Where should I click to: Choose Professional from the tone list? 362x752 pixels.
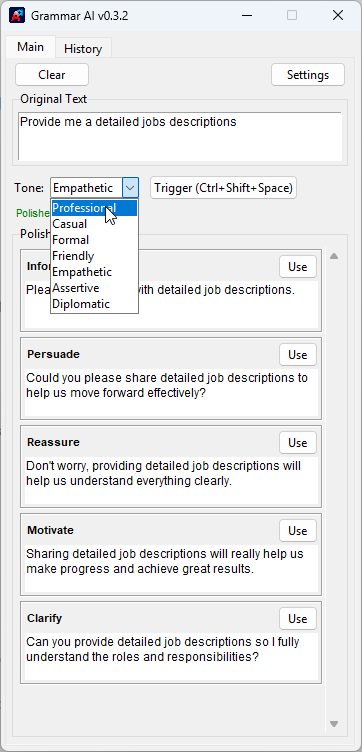click(x=94, y=208)
